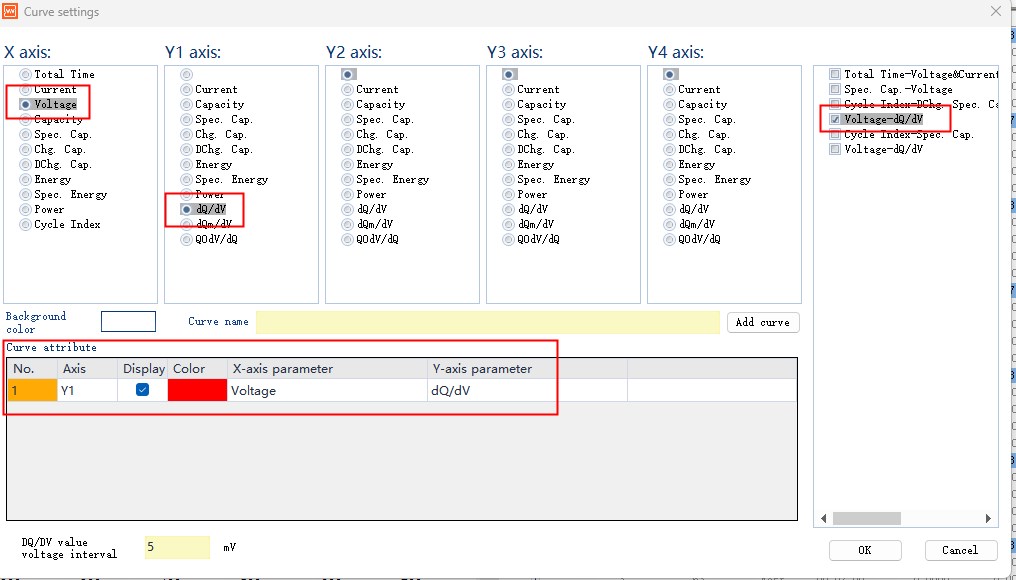Pick Spec. Cap. on the Y3 axis
This screenshot has height=580, width=1016.
point(509,120)
